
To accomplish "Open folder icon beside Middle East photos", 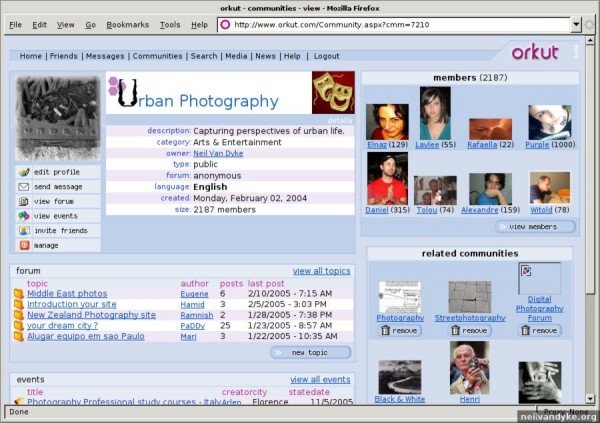I will (18, 294).
